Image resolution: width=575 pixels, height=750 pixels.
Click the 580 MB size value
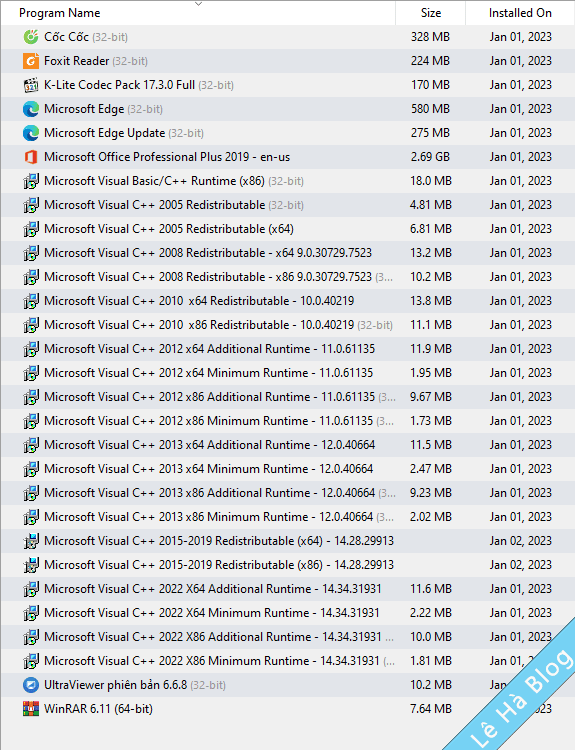coord(430,109)
